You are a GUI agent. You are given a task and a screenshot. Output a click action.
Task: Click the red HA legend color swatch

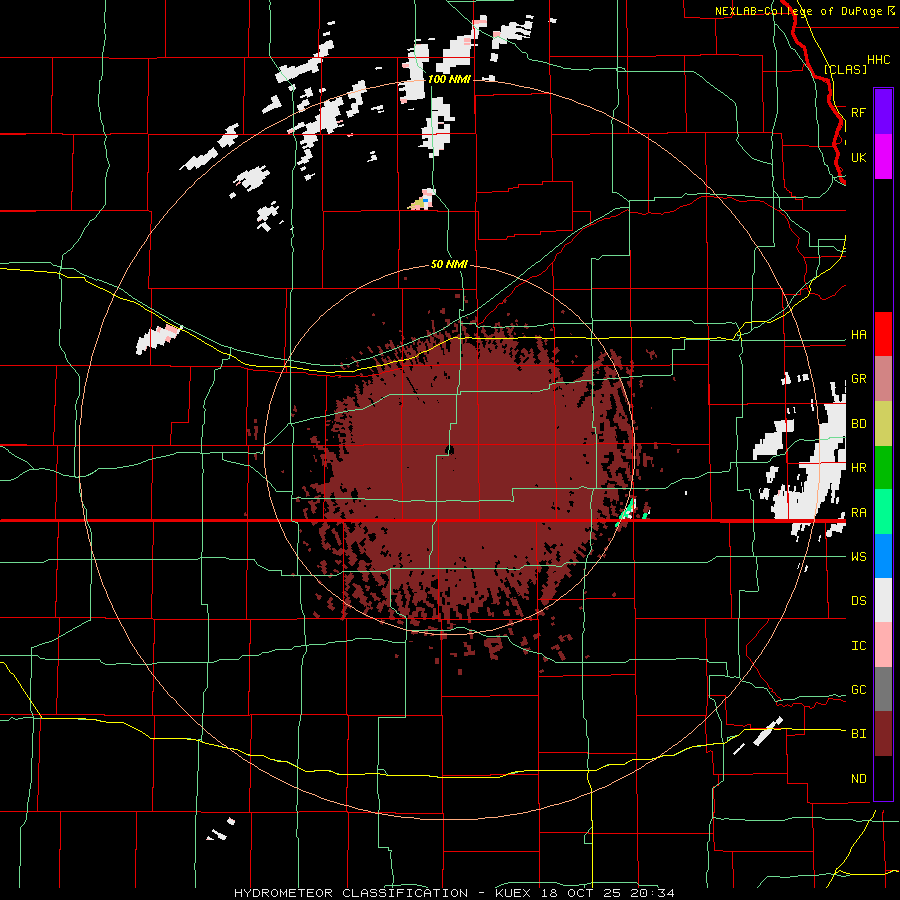(883, 334)
